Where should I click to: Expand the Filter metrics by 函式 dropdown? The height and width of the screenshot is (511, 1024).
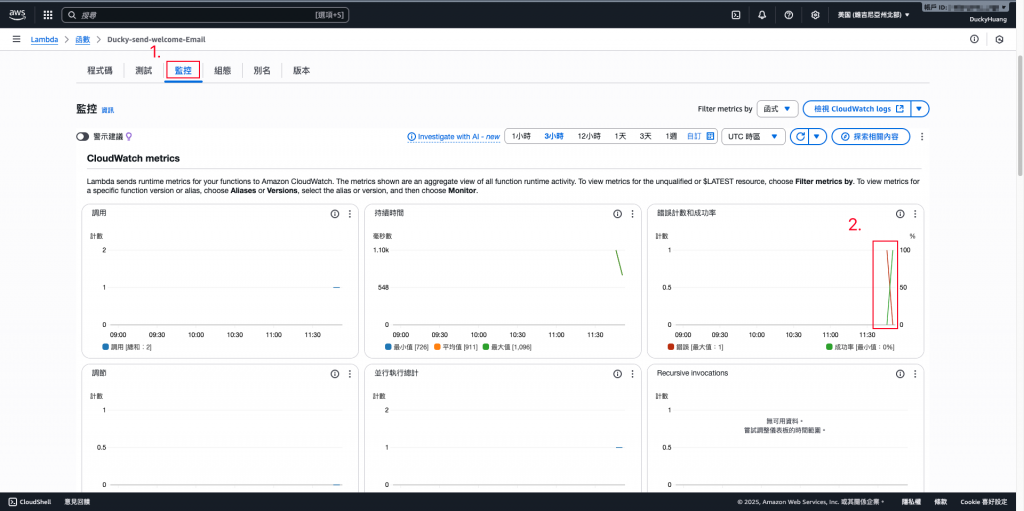tap(777, 108)
